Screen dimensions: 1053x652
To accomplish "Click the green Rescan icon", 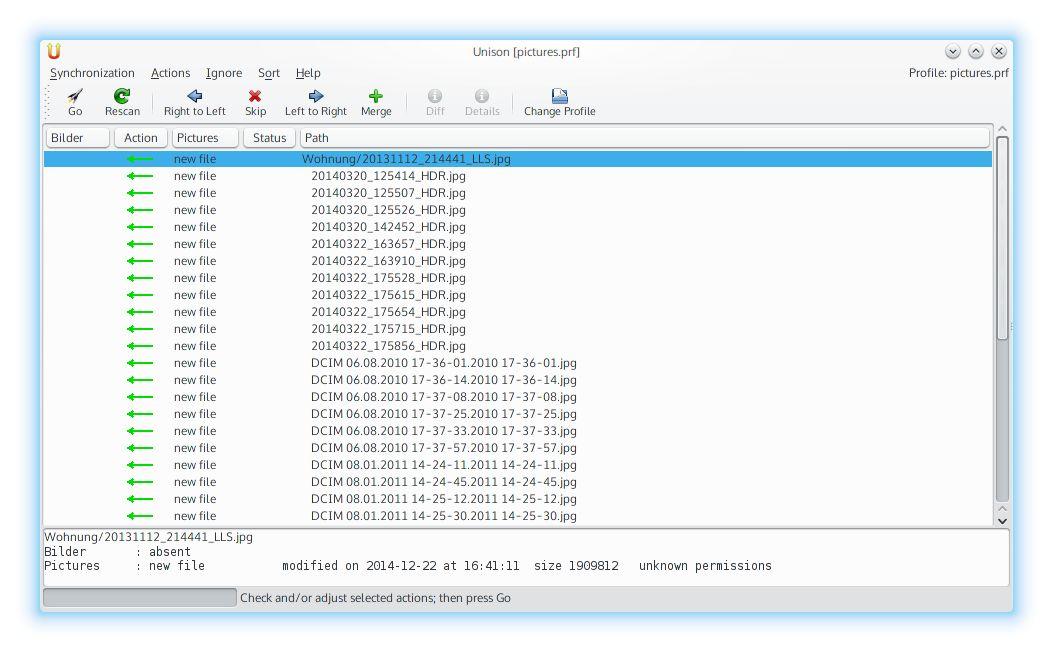I will pyautogui.click(x=122, y=96).
